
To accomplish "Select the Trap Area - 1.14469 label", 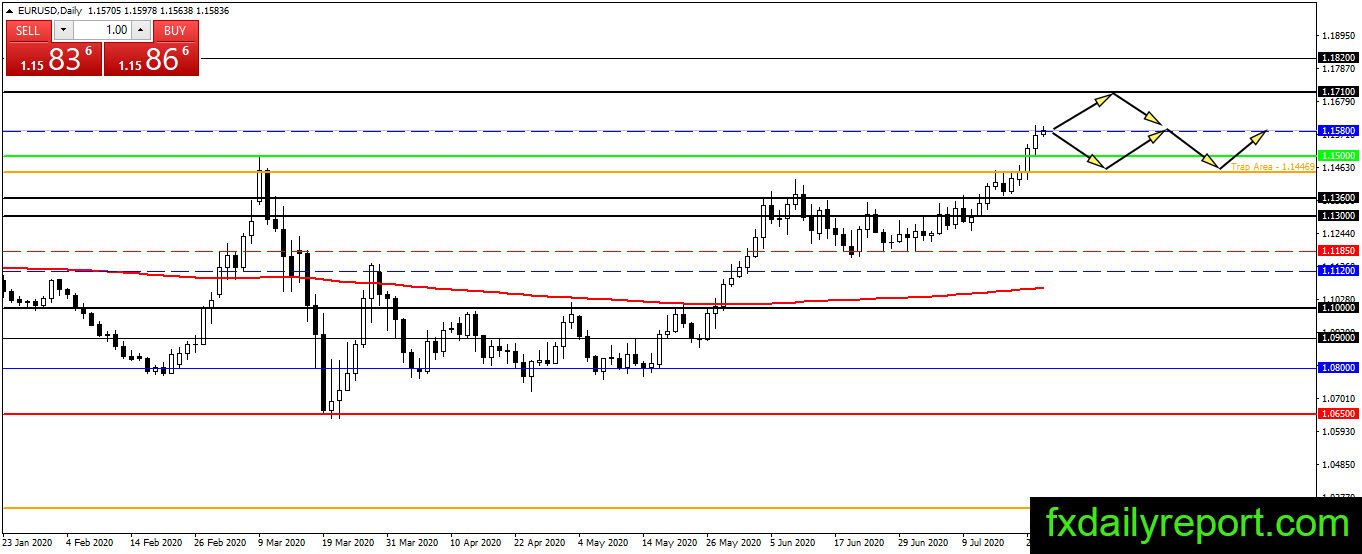I will (x=1273, y=167).
